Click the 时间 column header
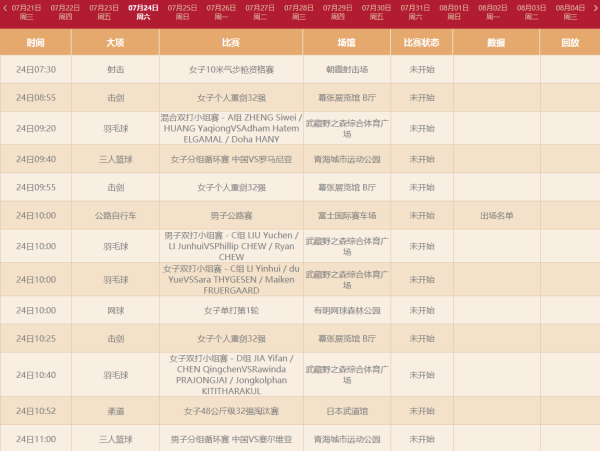The height and width of the screenshot is (451, 600). coord(36,42)
